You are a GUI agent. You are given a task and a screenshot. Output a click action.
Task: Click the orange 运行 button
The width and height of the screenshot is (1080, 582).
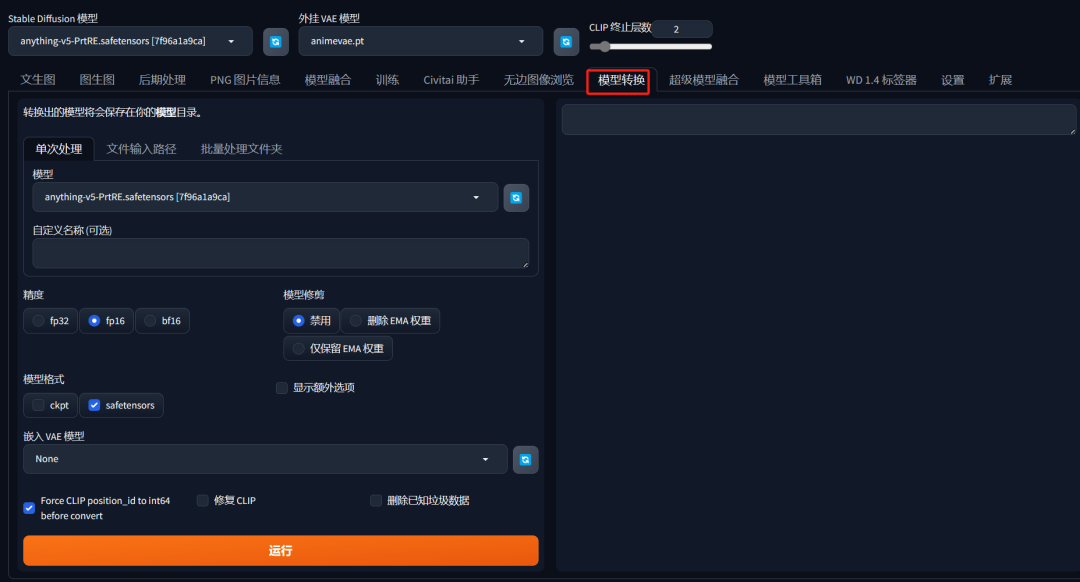[x=280, y=550]
